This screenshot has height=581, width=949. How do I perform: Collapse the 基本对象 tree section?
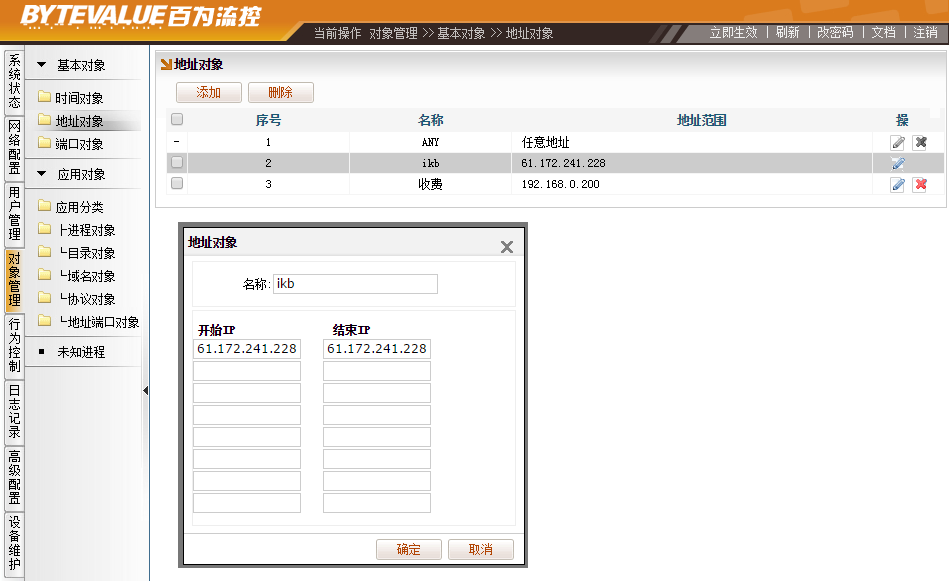42,66
